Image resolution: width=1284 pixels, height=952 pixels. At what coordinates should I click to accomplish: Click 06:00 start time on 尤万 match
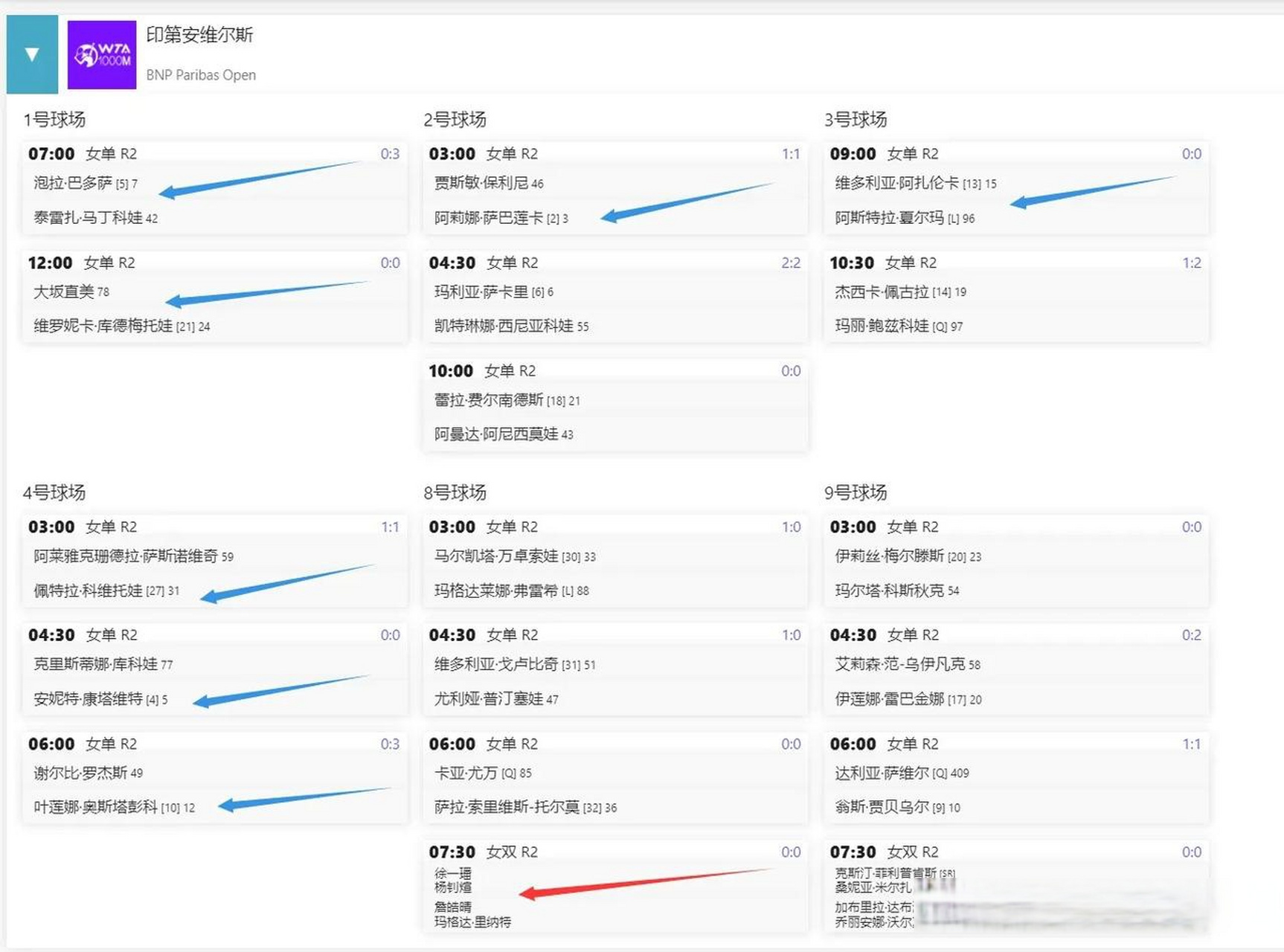click(x=452, y=744)
